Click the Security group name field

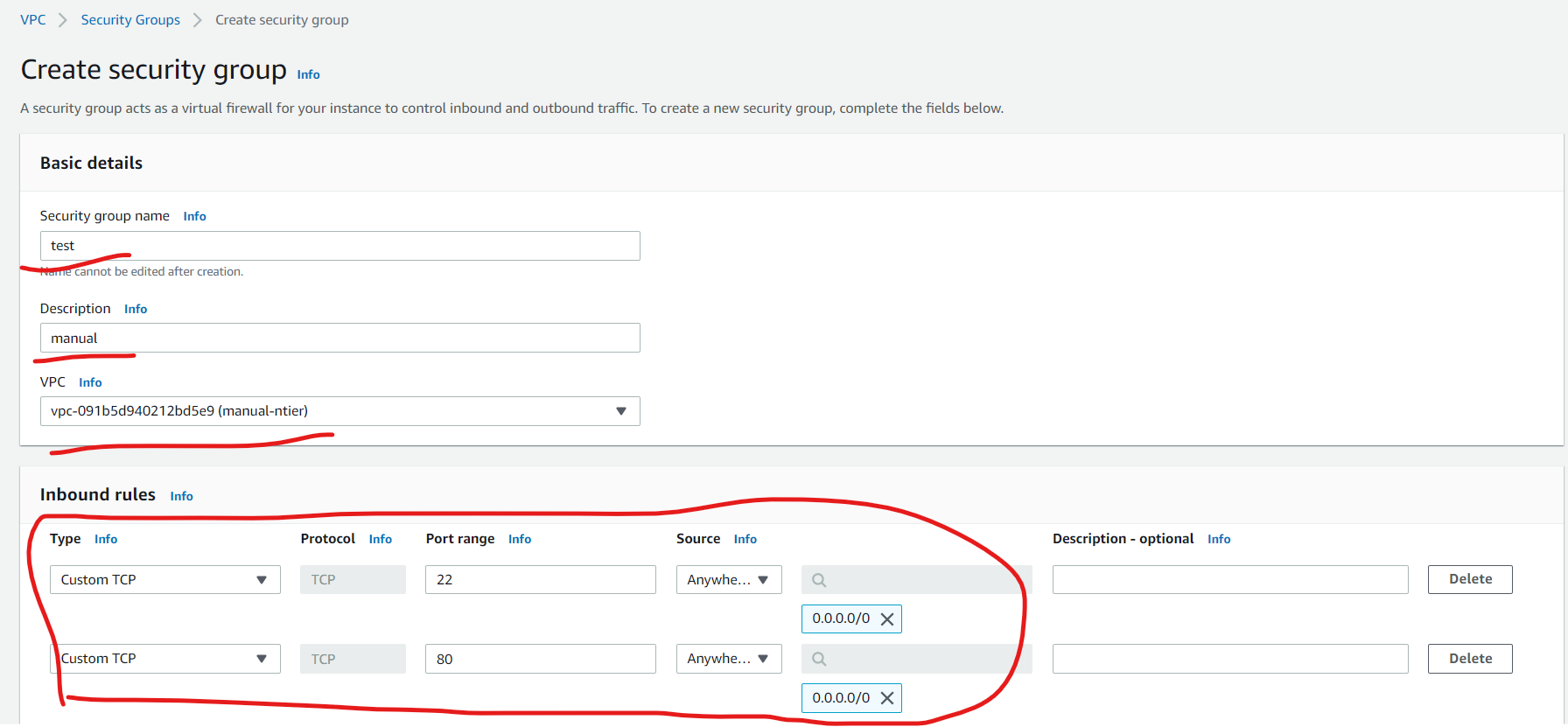(339, 246)
